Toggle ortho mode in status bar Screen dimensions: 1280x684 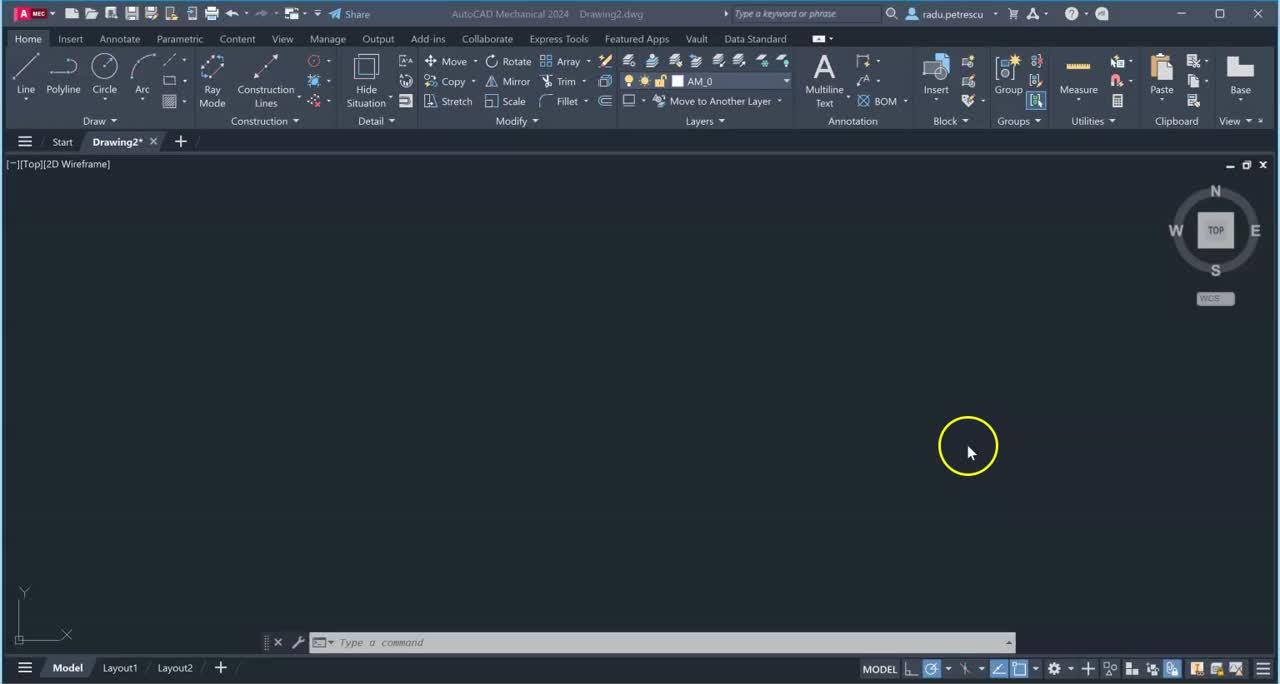coord(911,669)
